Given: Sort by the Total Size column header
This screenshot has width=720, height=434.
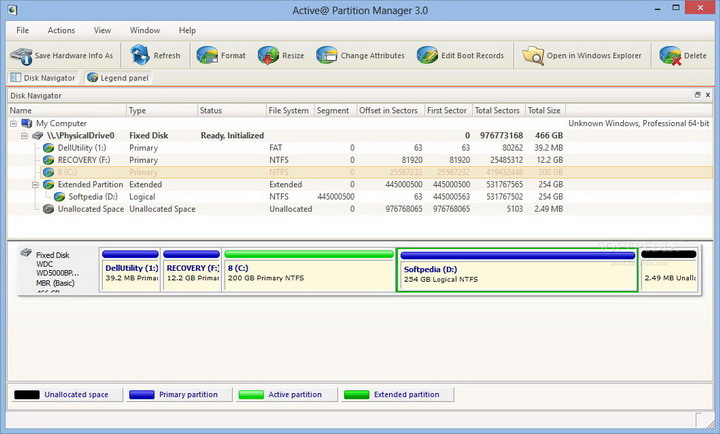Looking at the screenshot, I should (546, 110).
